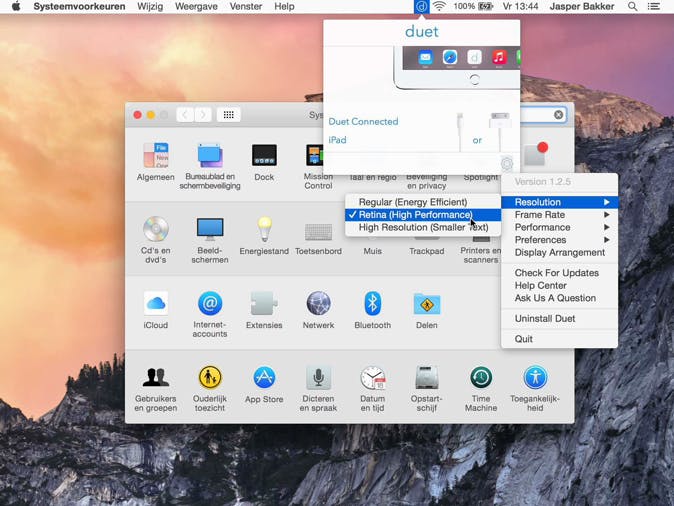
Task: Open iCloud preferences
Action: click(156, 310)
